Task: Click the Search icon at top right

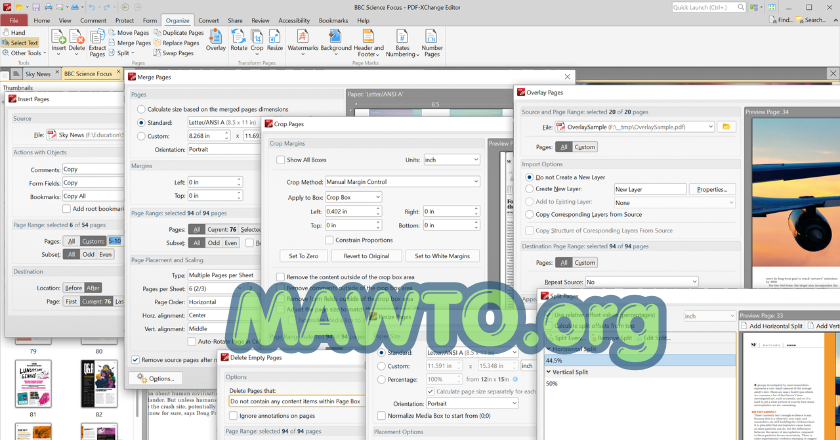Action: click(811, 20)
